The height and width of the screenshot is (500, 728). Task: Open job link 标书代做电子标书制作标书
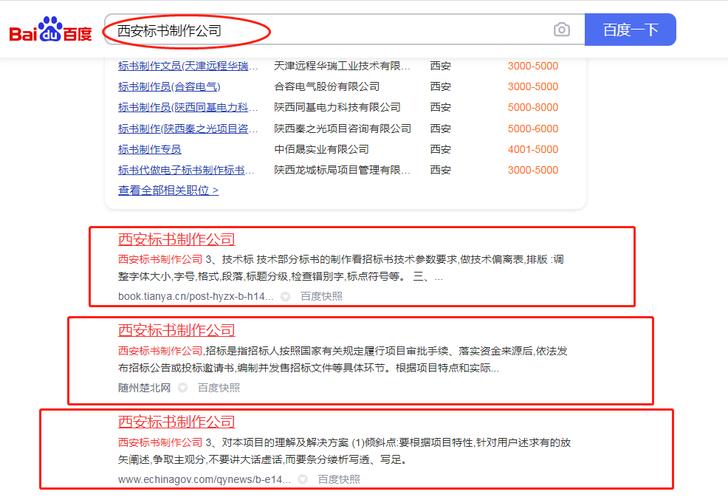pyautogui.click(x=186, y=170)
